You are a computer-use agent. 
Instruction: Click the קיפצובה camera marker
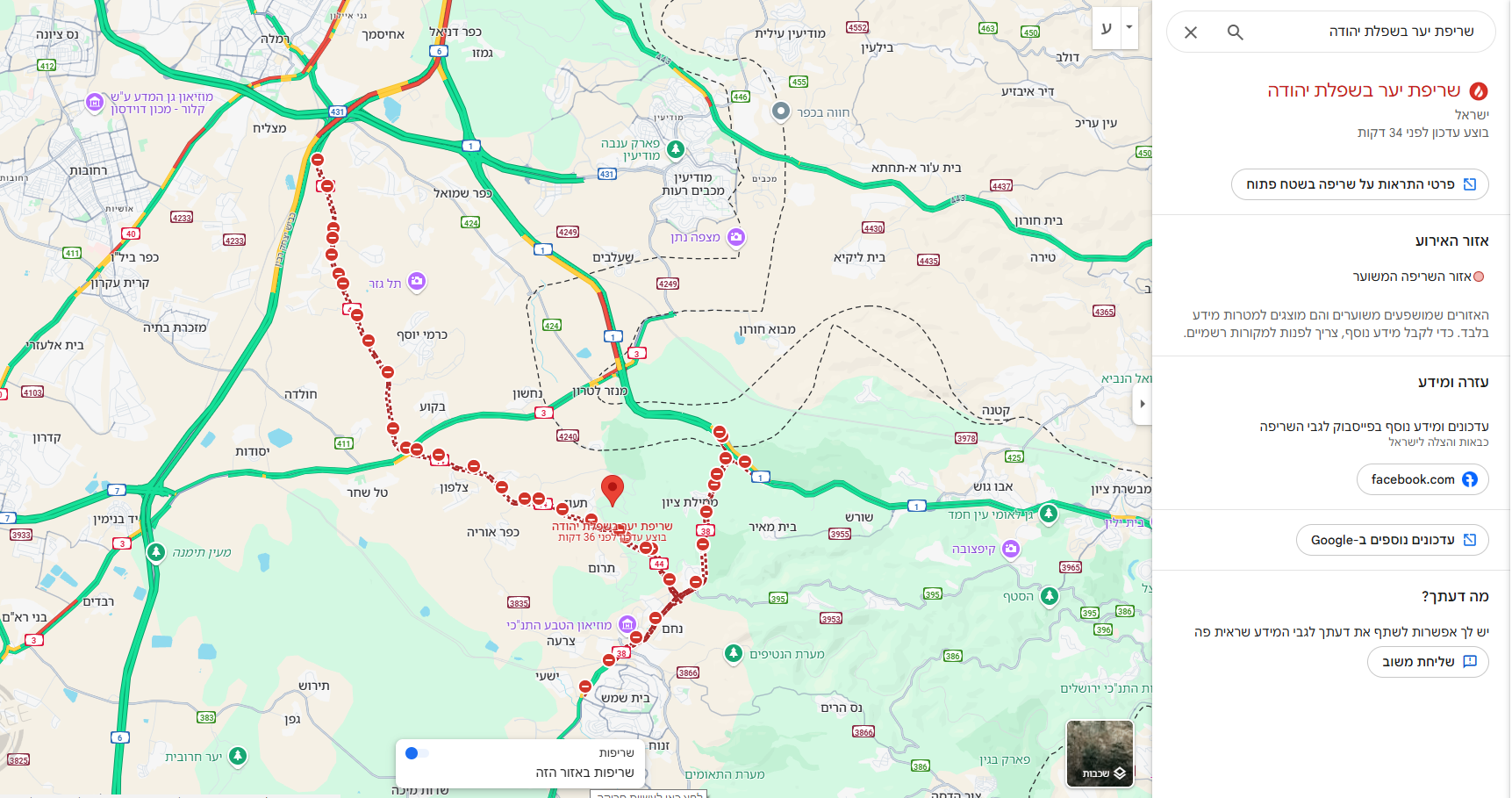pyautogui.click(x=1011, y=549)
